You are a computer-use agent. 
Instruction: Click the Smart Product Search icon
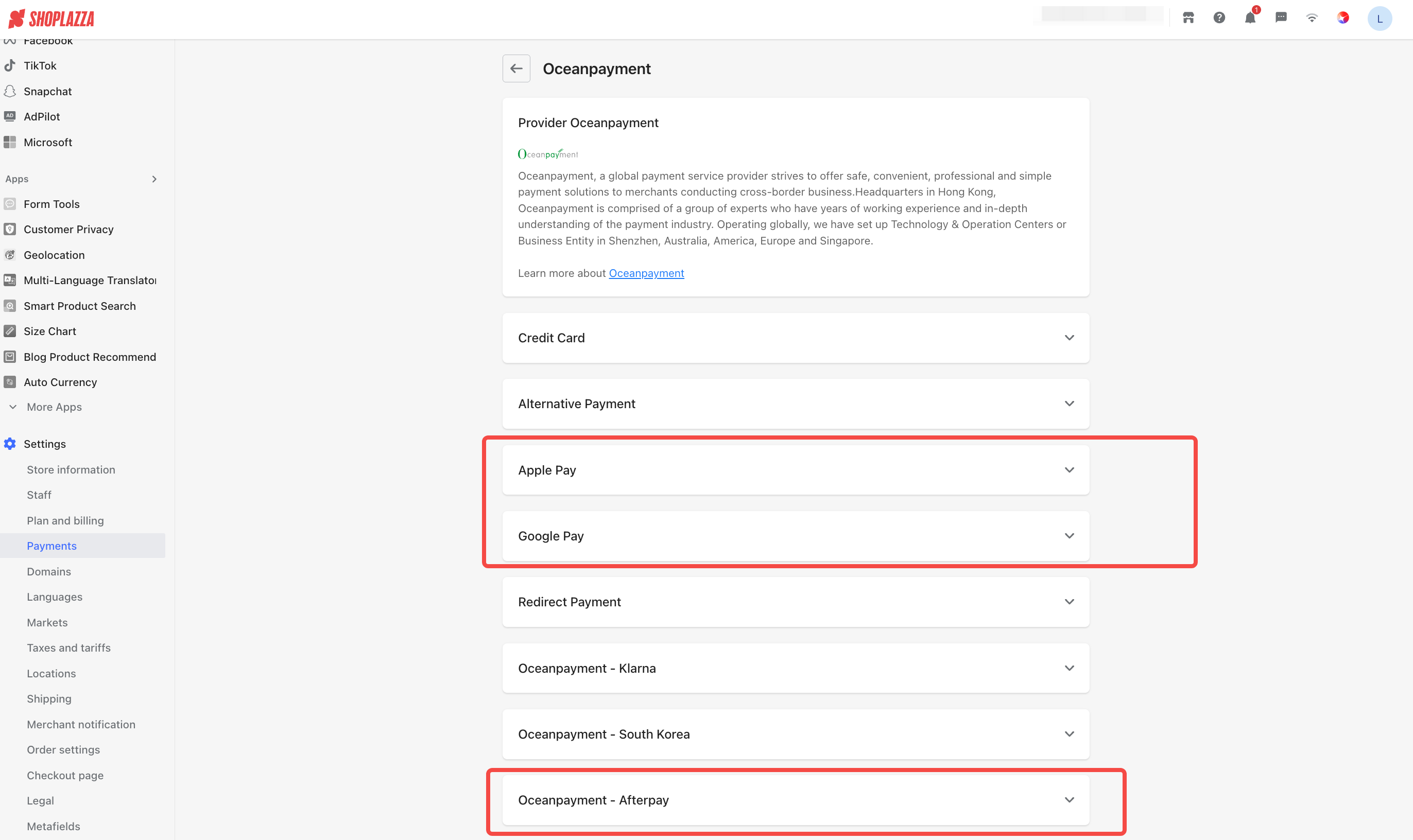tap(10, 306)
